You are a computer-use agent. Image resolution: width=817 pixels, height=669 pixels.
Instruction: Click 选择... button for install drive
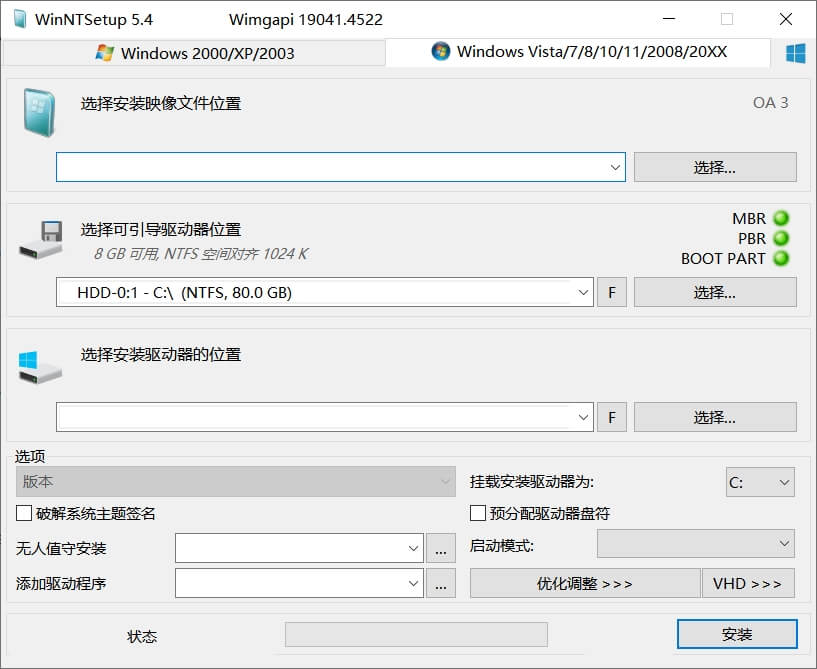(x=715, y=417)
